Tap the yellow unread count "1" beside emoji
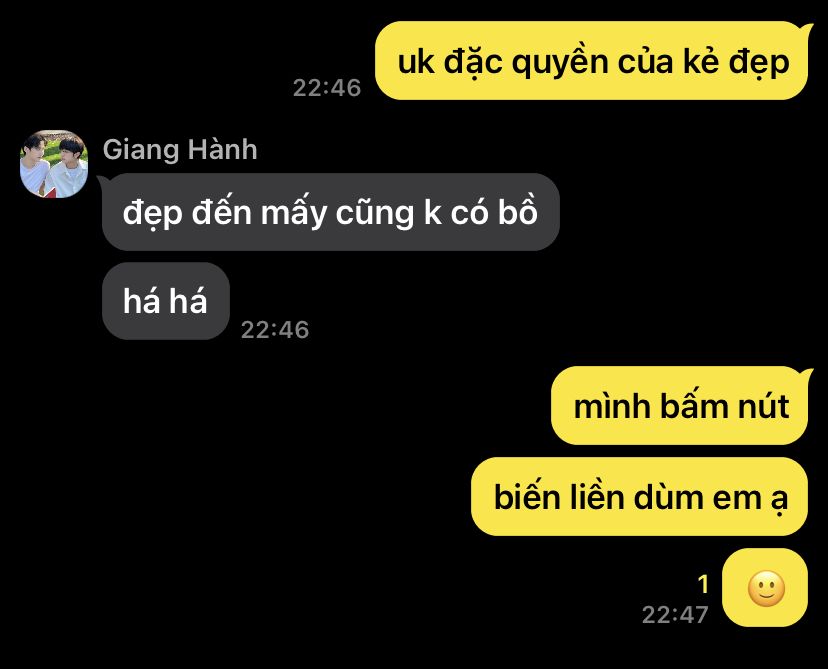This screenshot has height=669, width=828. [702, 584]
